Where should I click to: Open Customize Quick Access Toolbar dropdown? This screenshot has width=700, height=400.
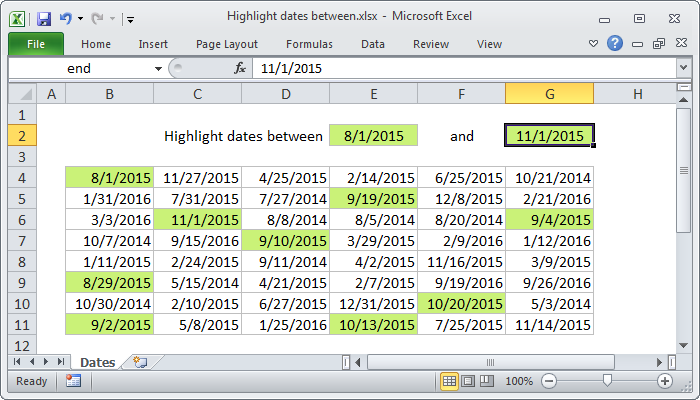coord(131,18)
